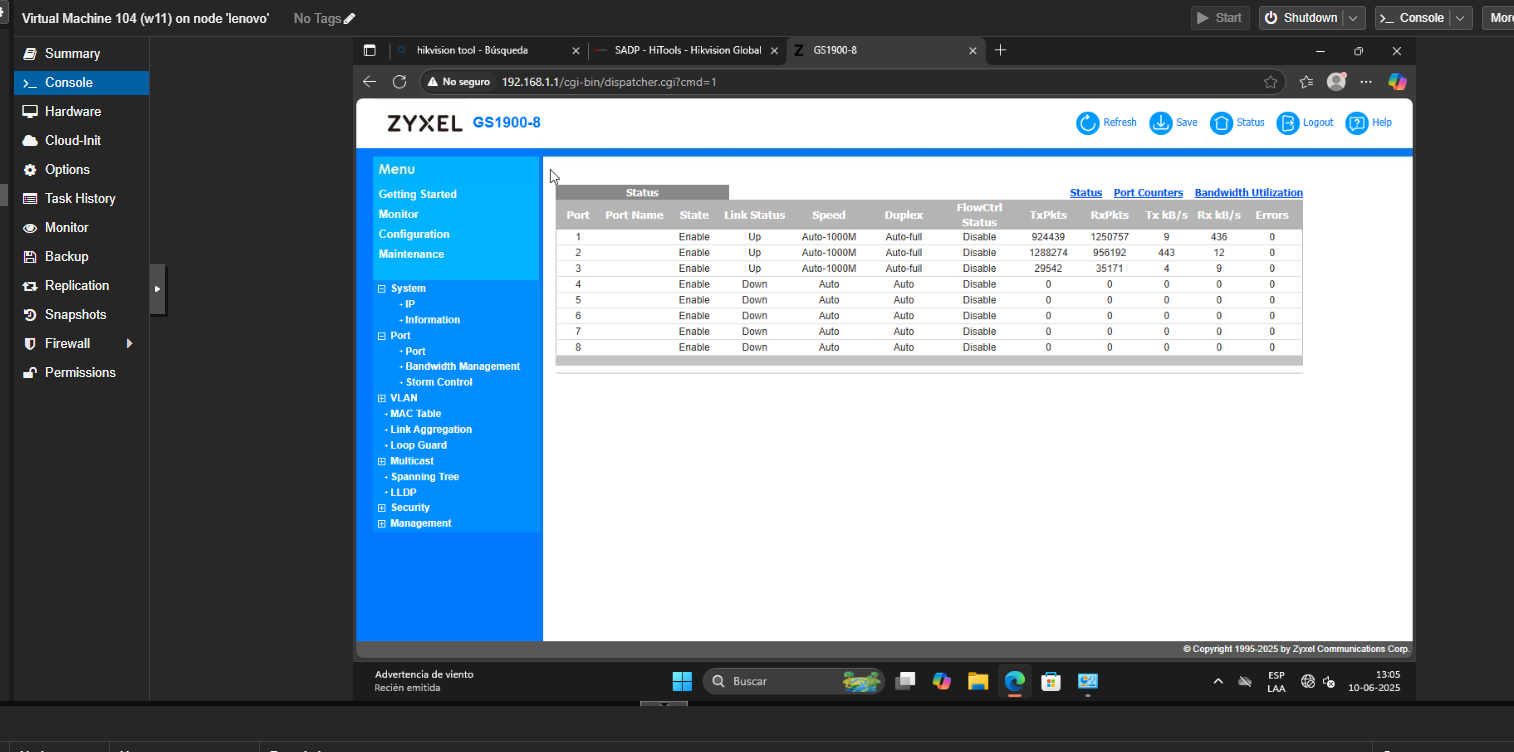The image size is (1514, 752).
Task: Open the Information page under System
Action: [433, 320]
